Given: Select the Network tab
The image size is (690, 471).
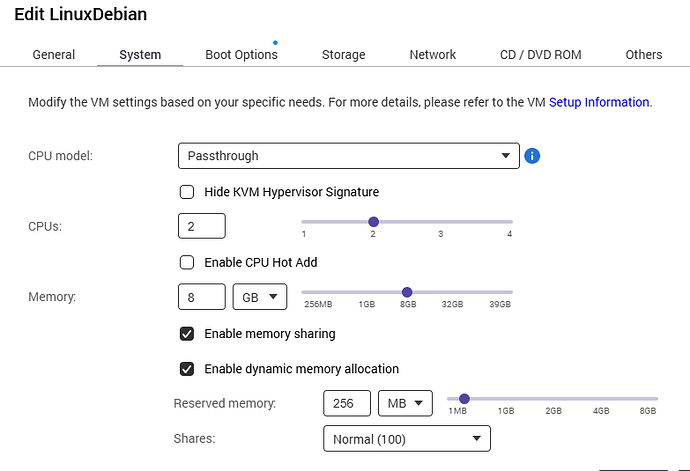Looking at the screenshot, I should click(x=433, y=55).
